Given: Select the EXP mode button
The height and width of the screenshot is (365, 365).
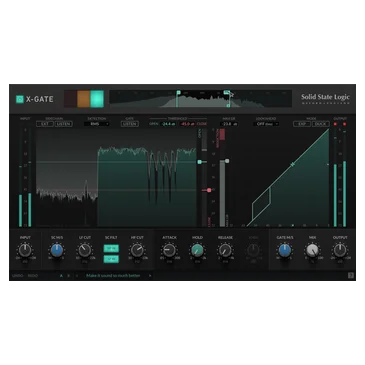Looking at the screenshot, I should point(302,124).
